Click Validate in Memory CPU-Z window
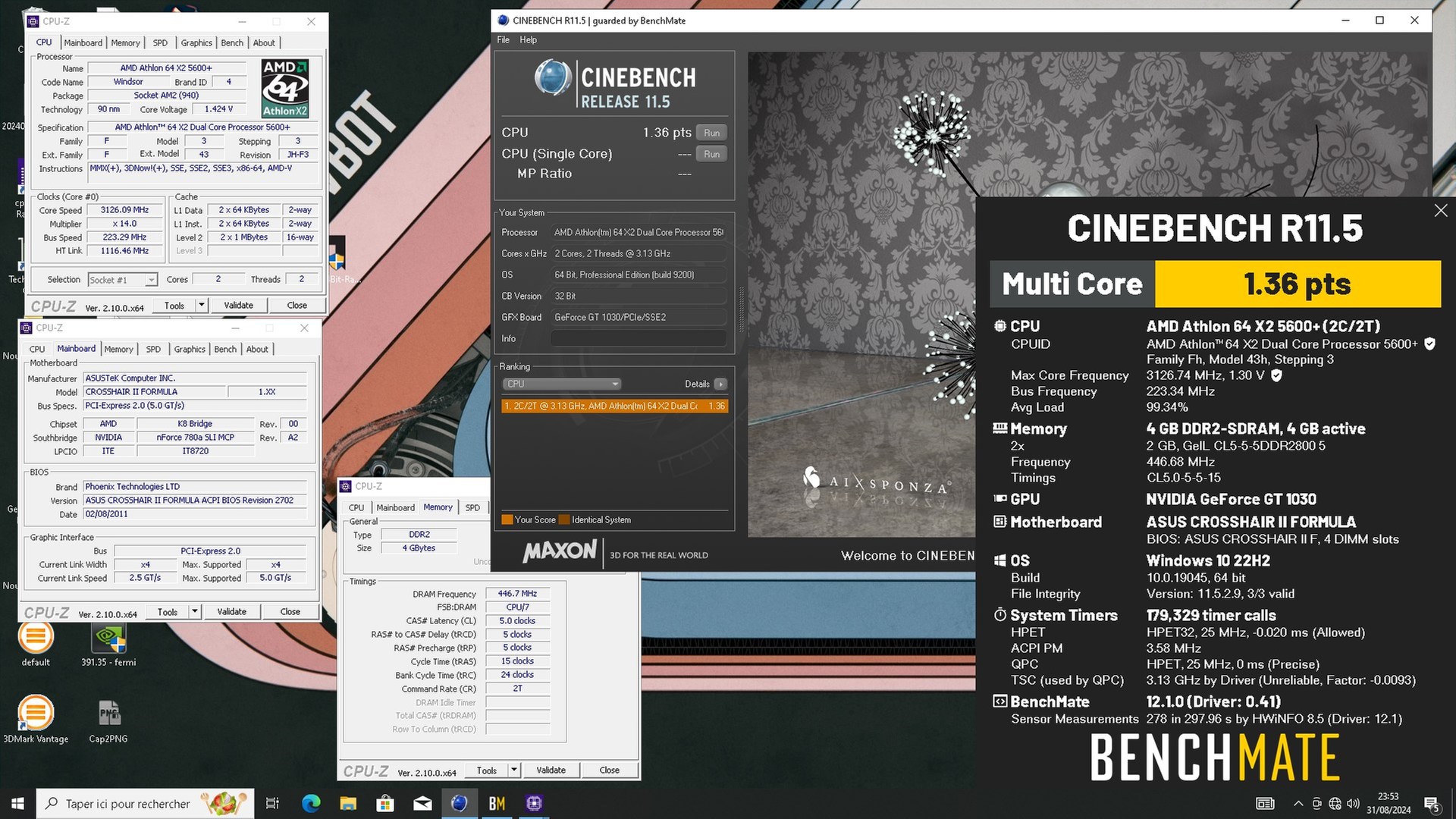 [551, 770]
